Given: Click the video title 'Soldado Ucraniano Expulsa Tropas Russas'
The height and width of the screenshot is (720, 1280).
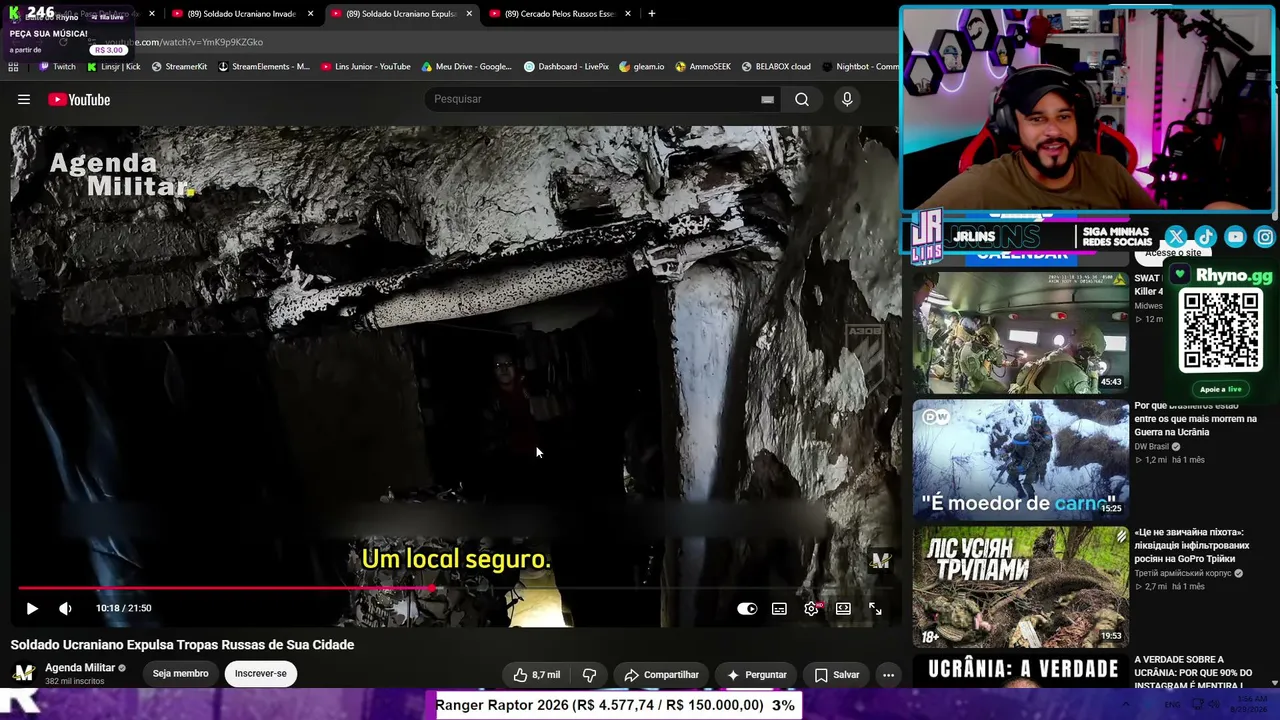Looking at the screenshot, I should point(182,645).
